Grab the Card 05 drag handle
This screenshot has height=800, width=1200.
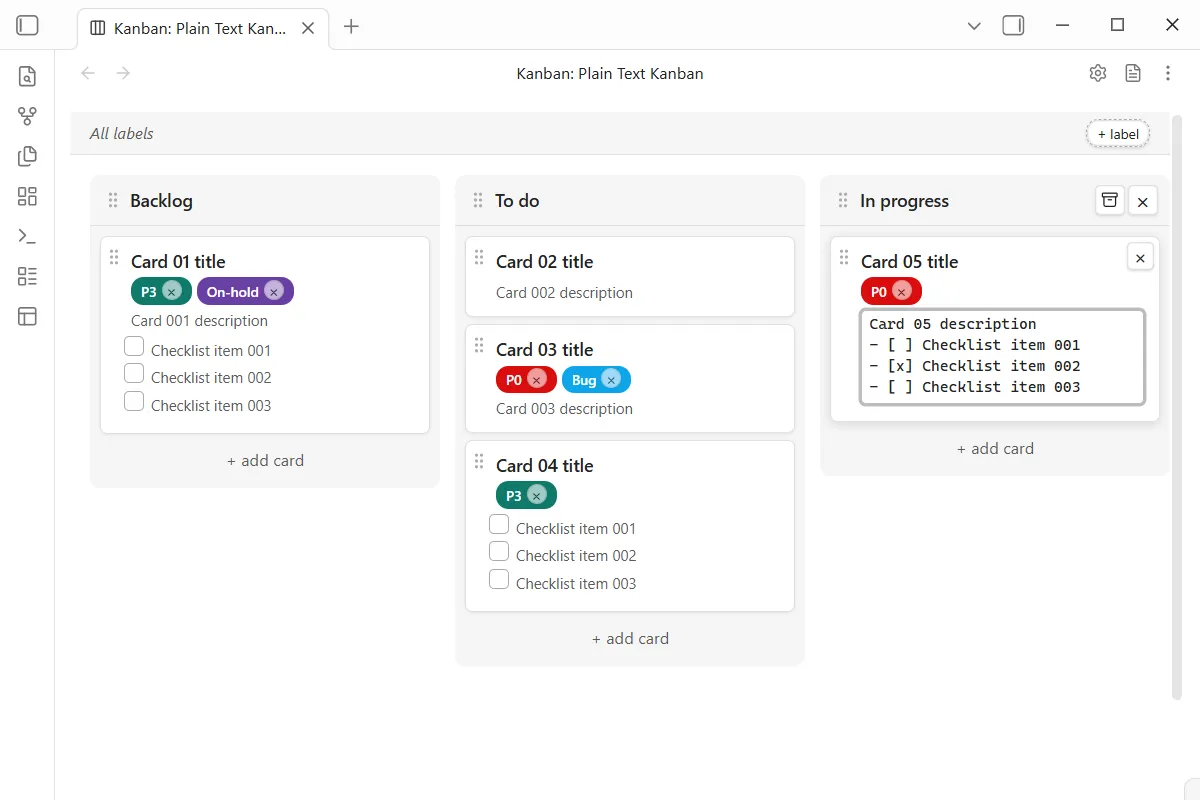click(844, 257)
